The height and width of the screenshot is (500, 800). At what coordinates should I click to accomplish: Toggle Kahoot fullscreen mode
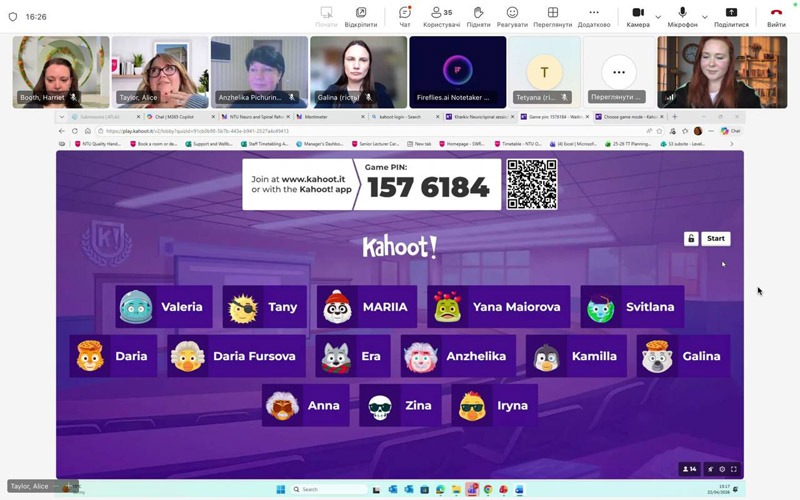coord(734,469)
